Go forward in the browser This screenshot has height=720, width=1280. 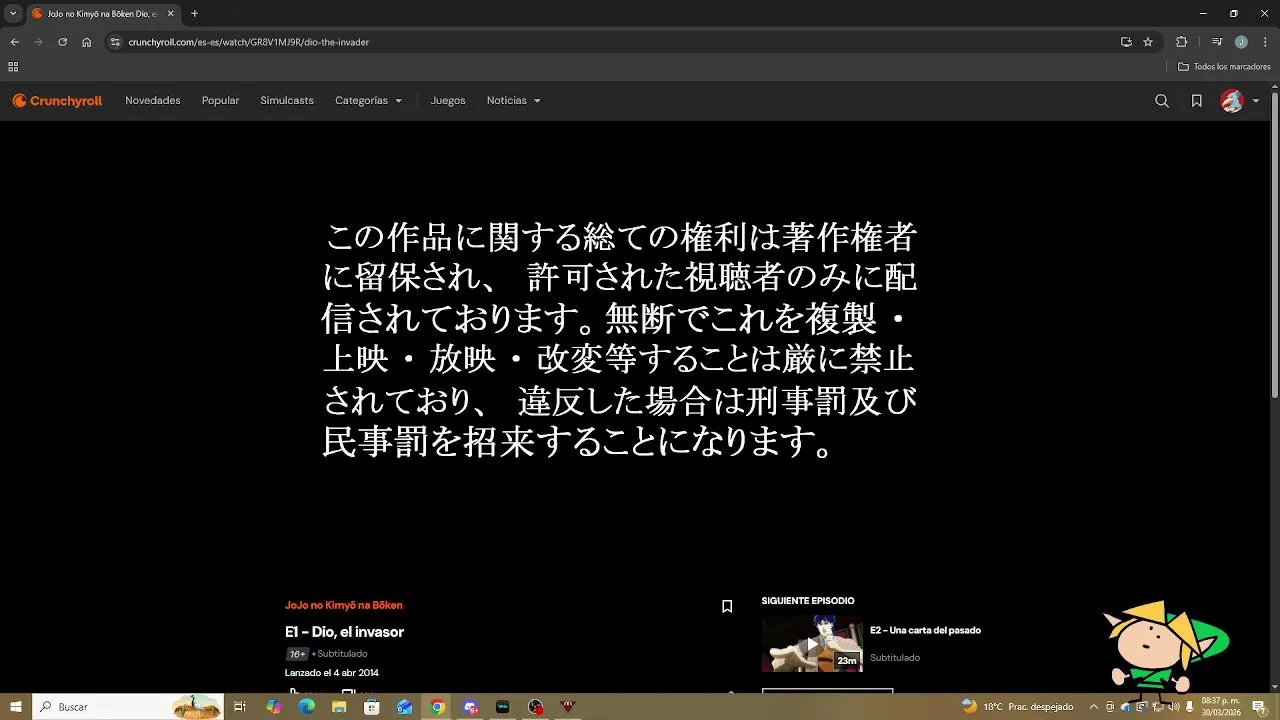[x=38, y=42]
